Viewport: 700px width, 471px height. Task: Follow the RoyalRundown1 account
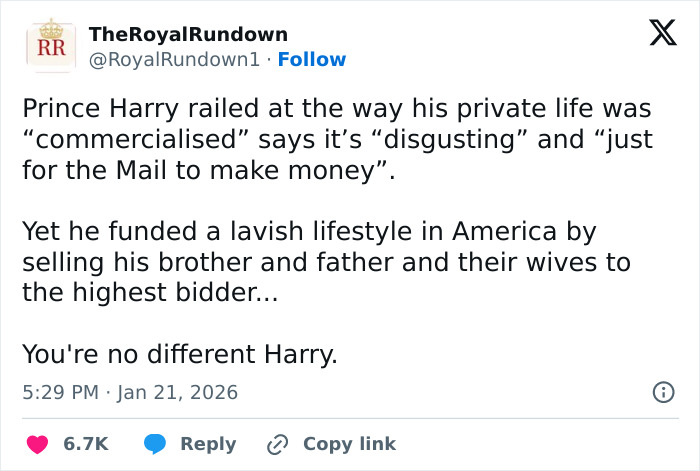point(311,59)
